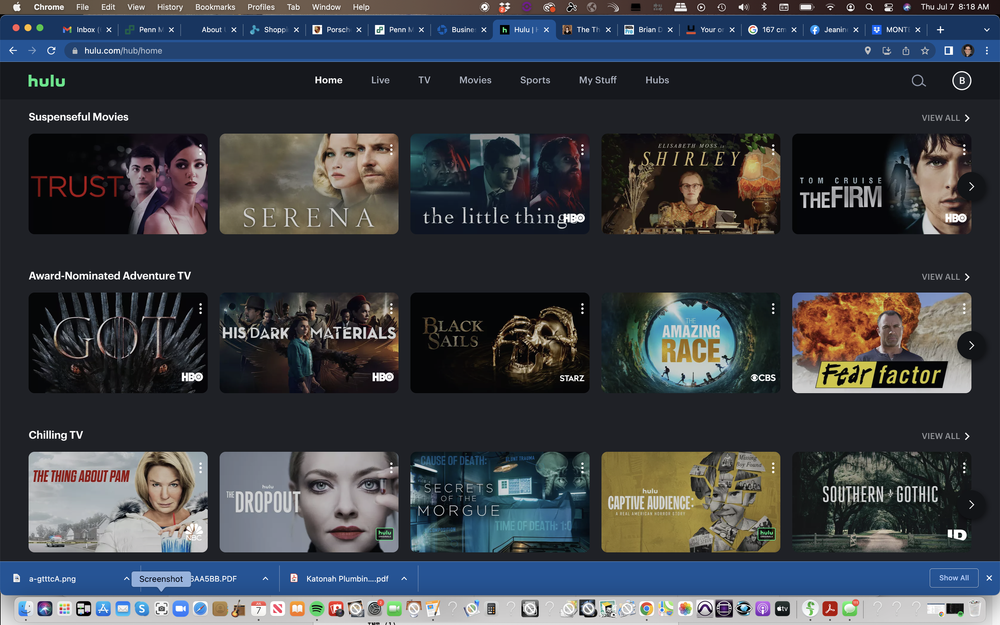Viewport: 1000px width, 625px height.
Task: Open the Fear Factor thumbnail
Action: click(881, 342)
